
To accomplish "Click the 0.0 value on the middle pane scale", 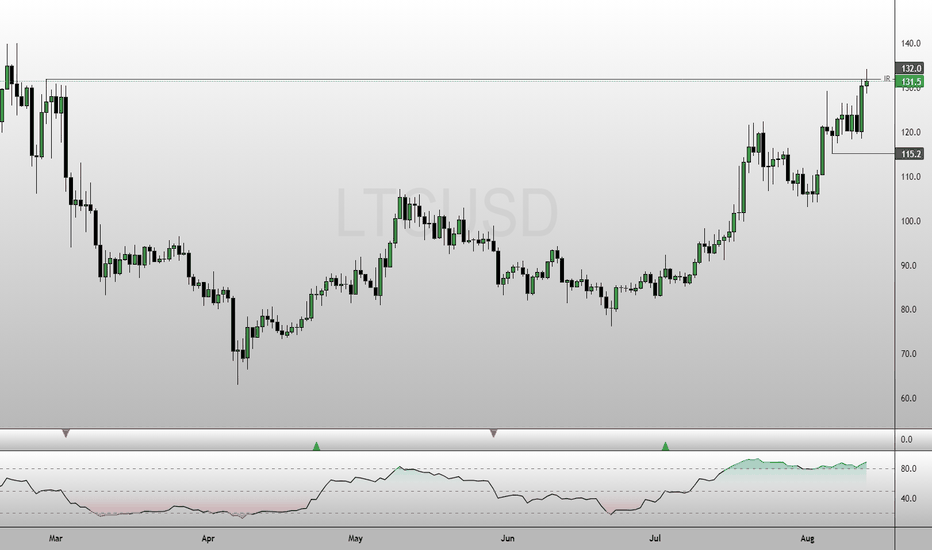I will 906,439.
